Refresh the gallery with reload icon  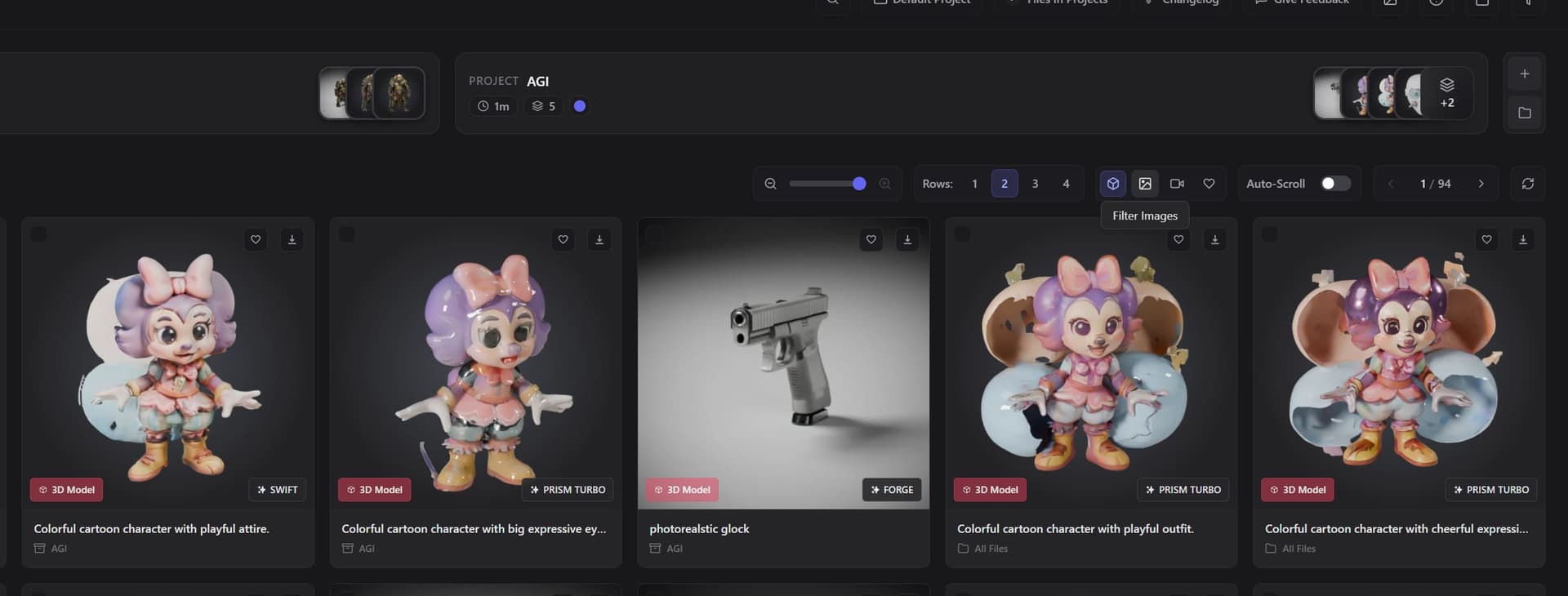pyautogui.click(x=1527, y=184)
